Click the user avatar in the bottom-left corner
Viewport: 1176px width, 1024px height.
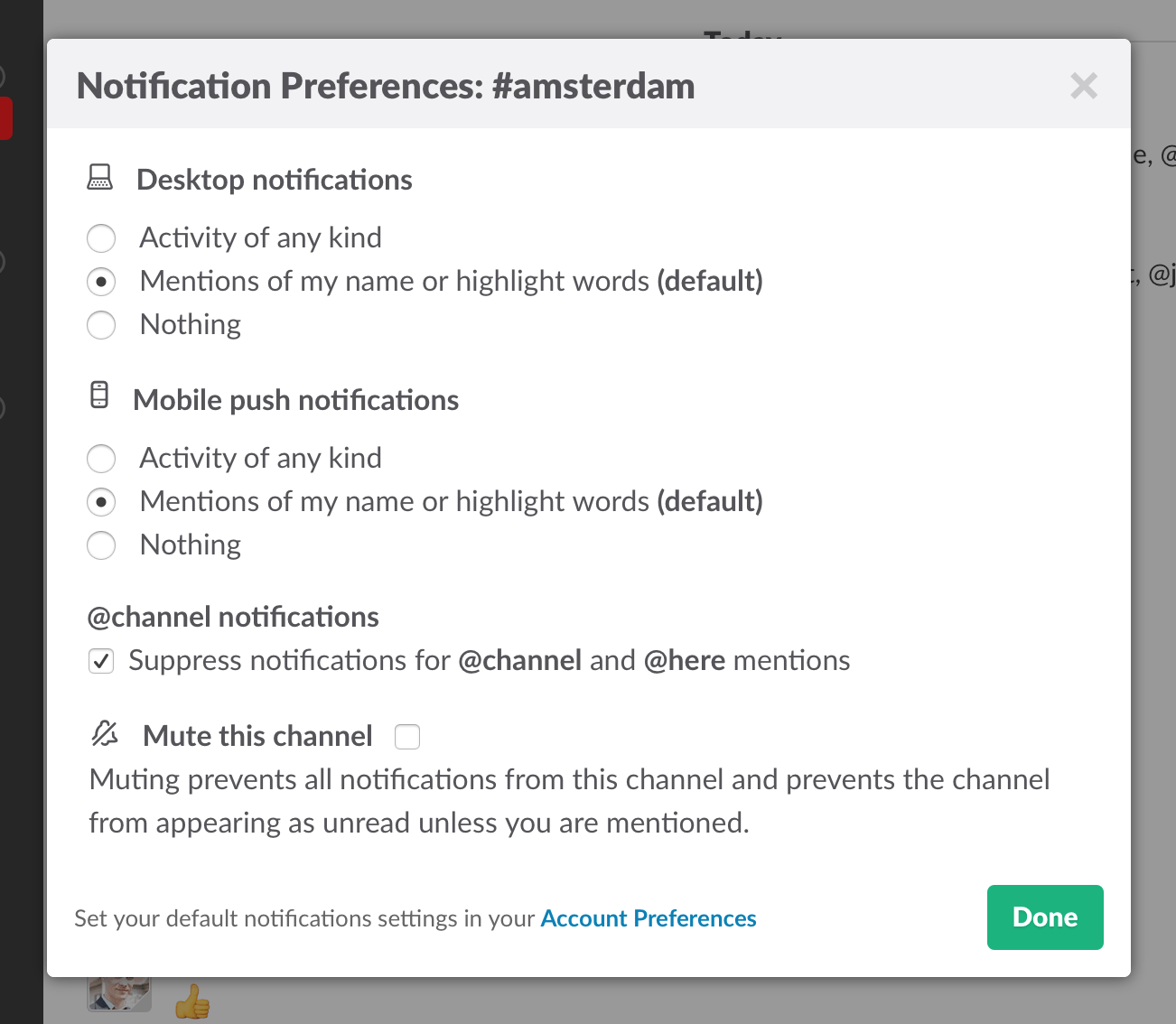tap(119, 993)
